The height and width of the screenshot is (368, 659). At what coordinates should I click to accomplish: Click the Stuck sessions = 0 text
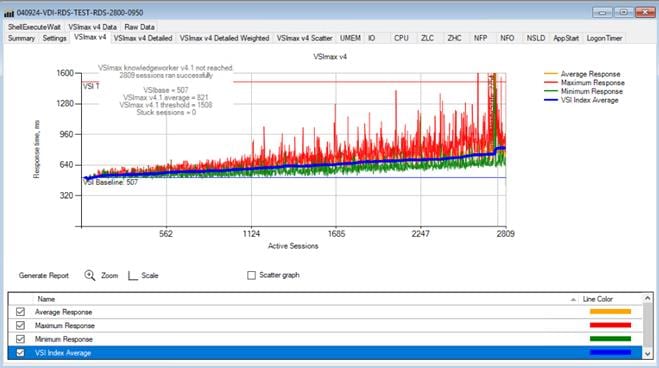click(x=166, y=113)
